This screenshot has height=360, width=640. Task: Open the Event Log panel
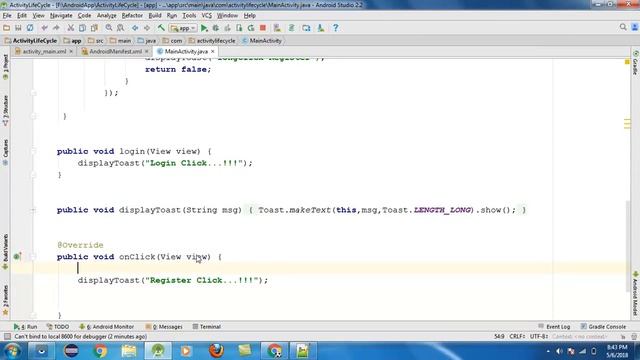pos(554,327)
